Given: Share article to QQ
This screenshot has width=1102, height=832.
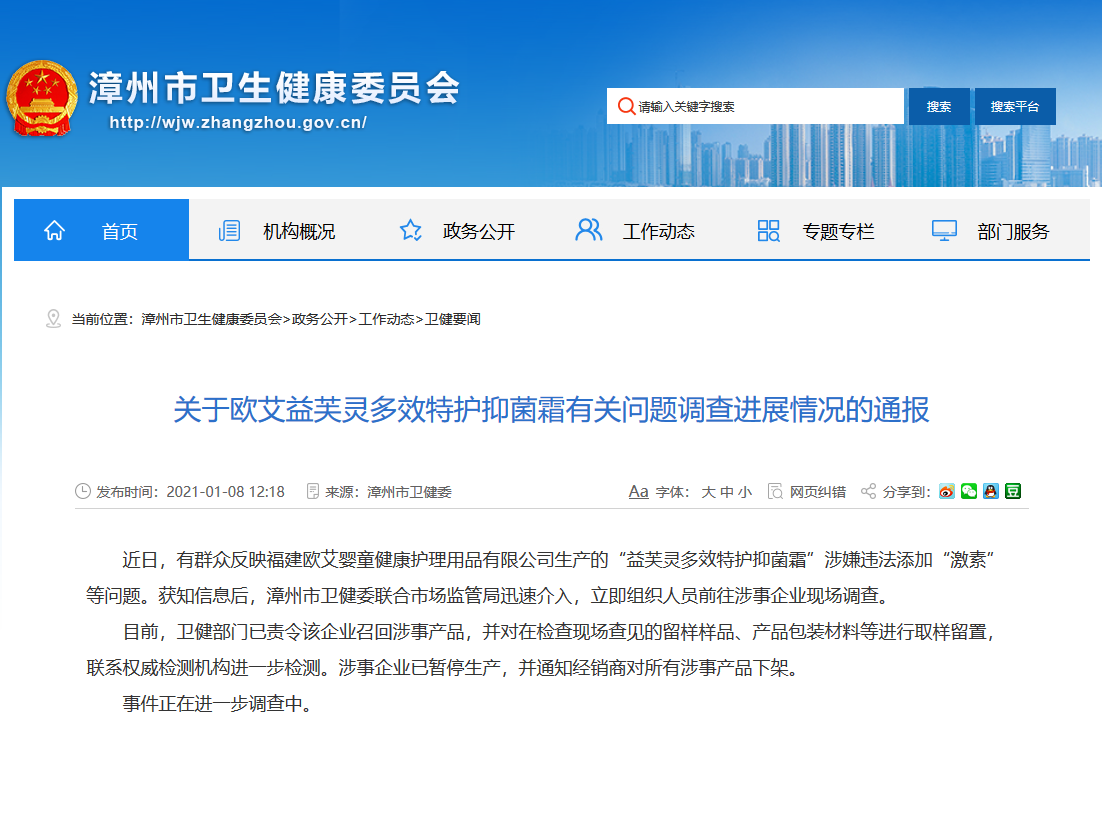Looking at the screenshot, I should click(991, 491).
